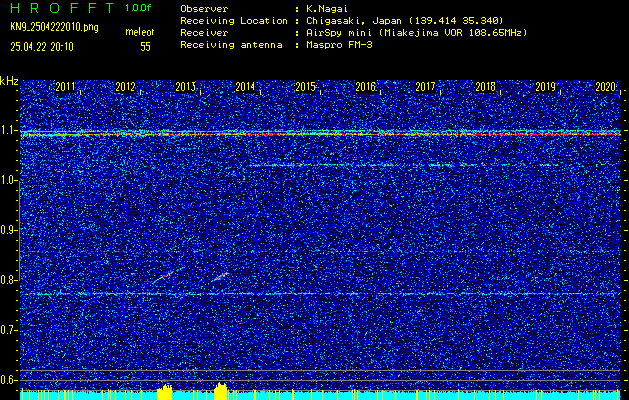This screenshot has width=629, height=400.
Task: Select the Maspro FM-3 antenna text
Action: coord(339,45)
